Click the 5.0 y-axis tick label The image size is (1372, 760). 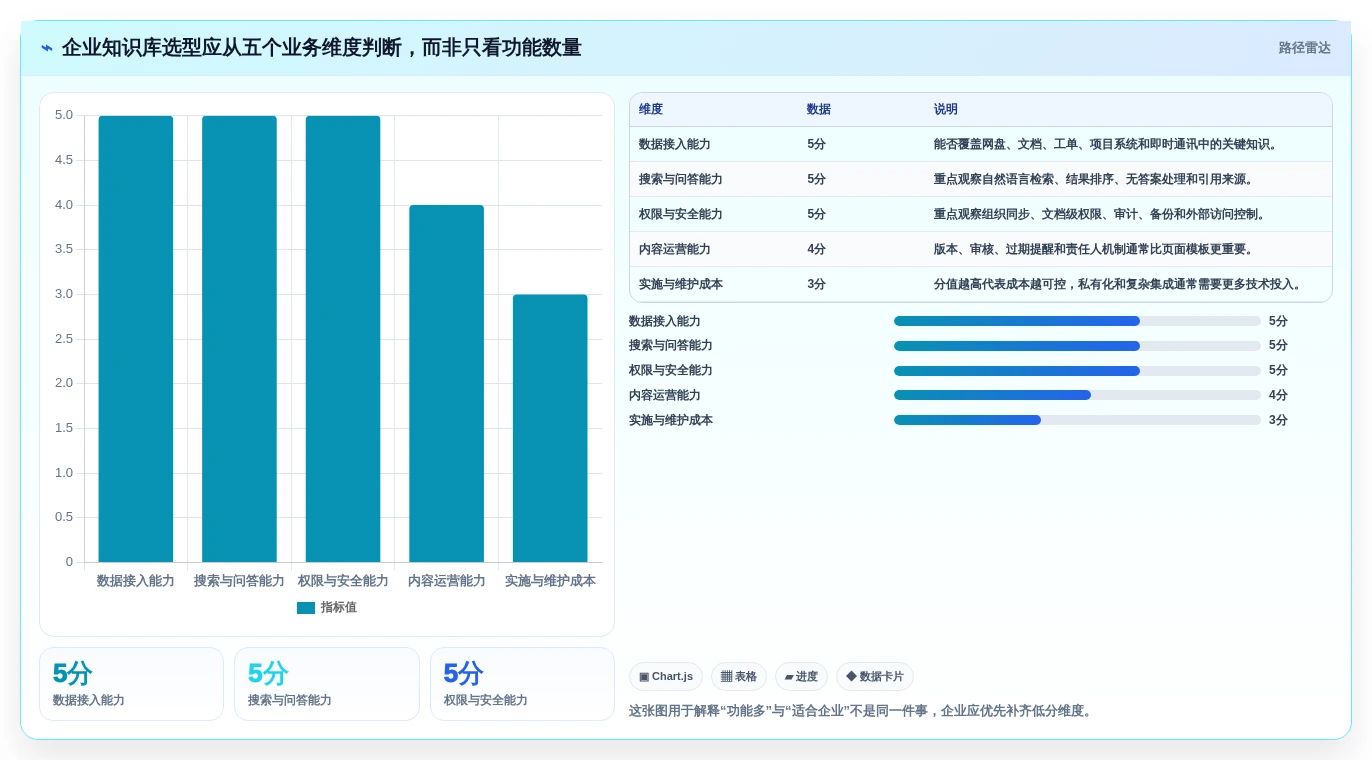point(64,115)
